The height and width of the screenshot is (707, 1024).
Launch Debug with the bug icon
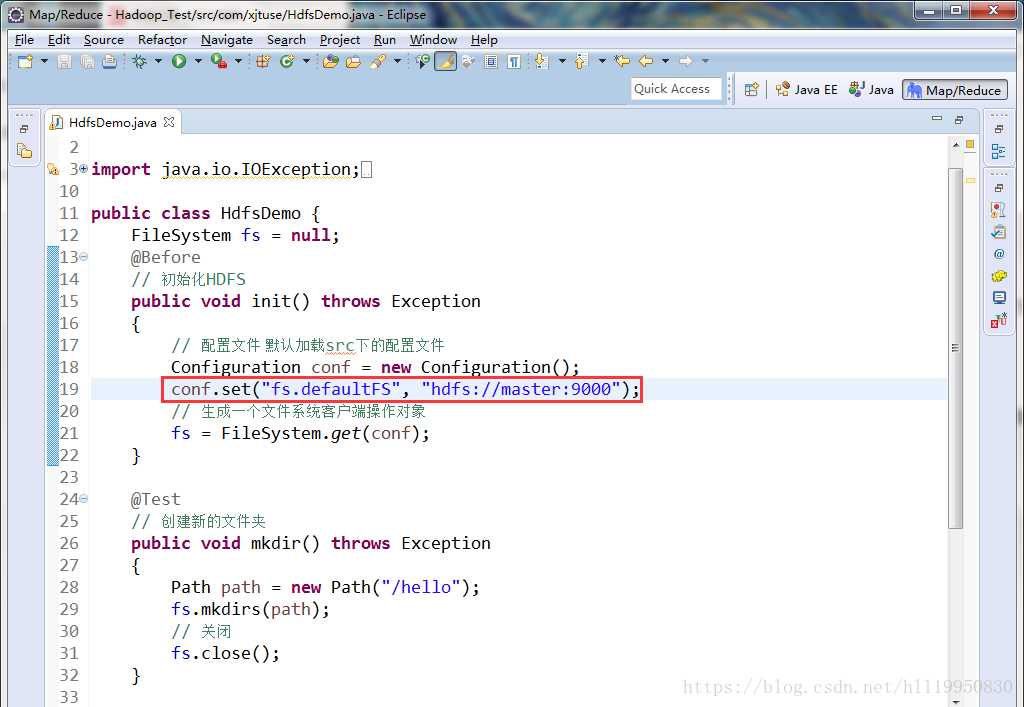[x=139, y=61]
